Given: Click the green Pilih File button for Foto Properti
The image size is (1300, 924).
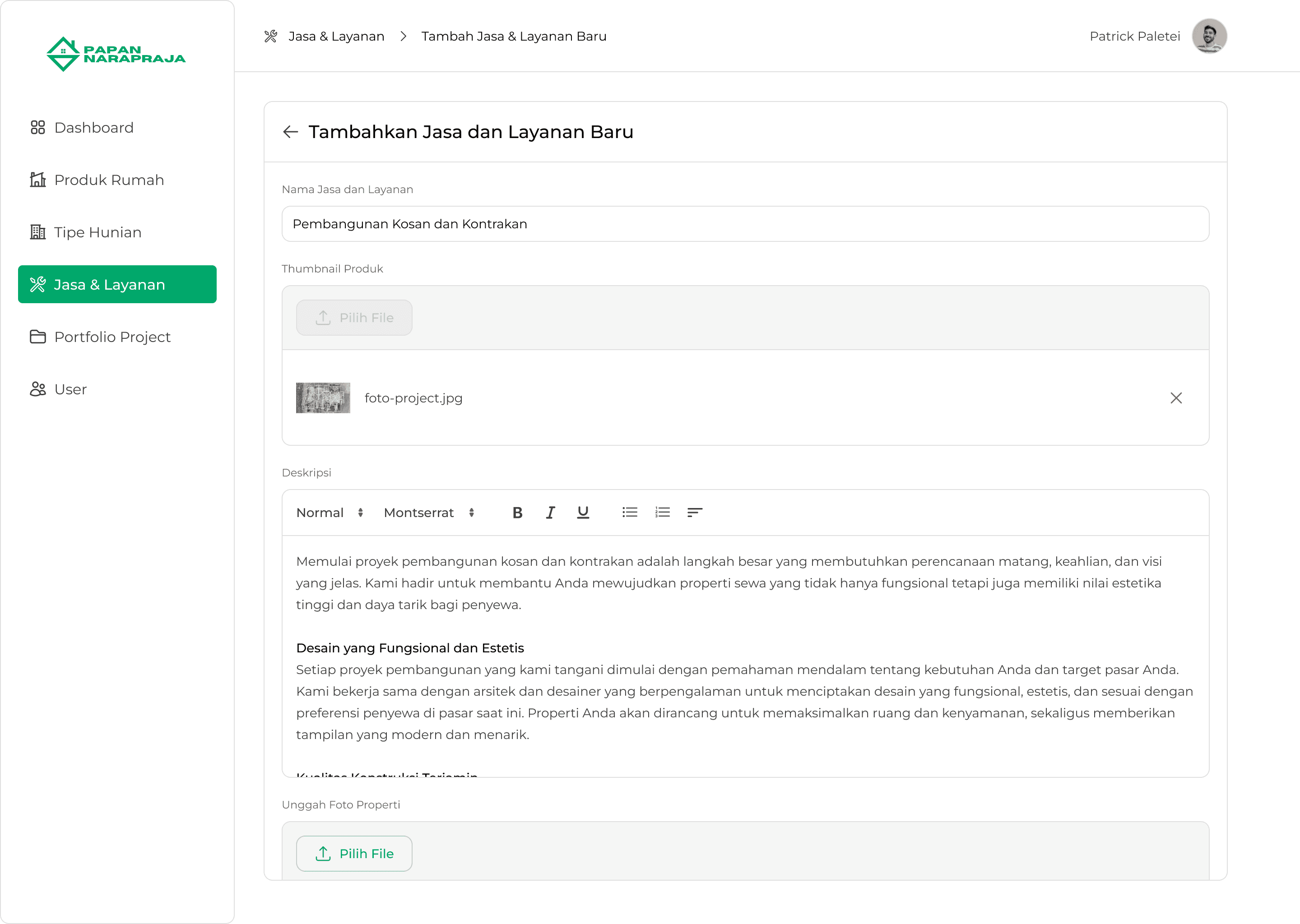Looking at the screenshot, I should (x=354, y=854).
